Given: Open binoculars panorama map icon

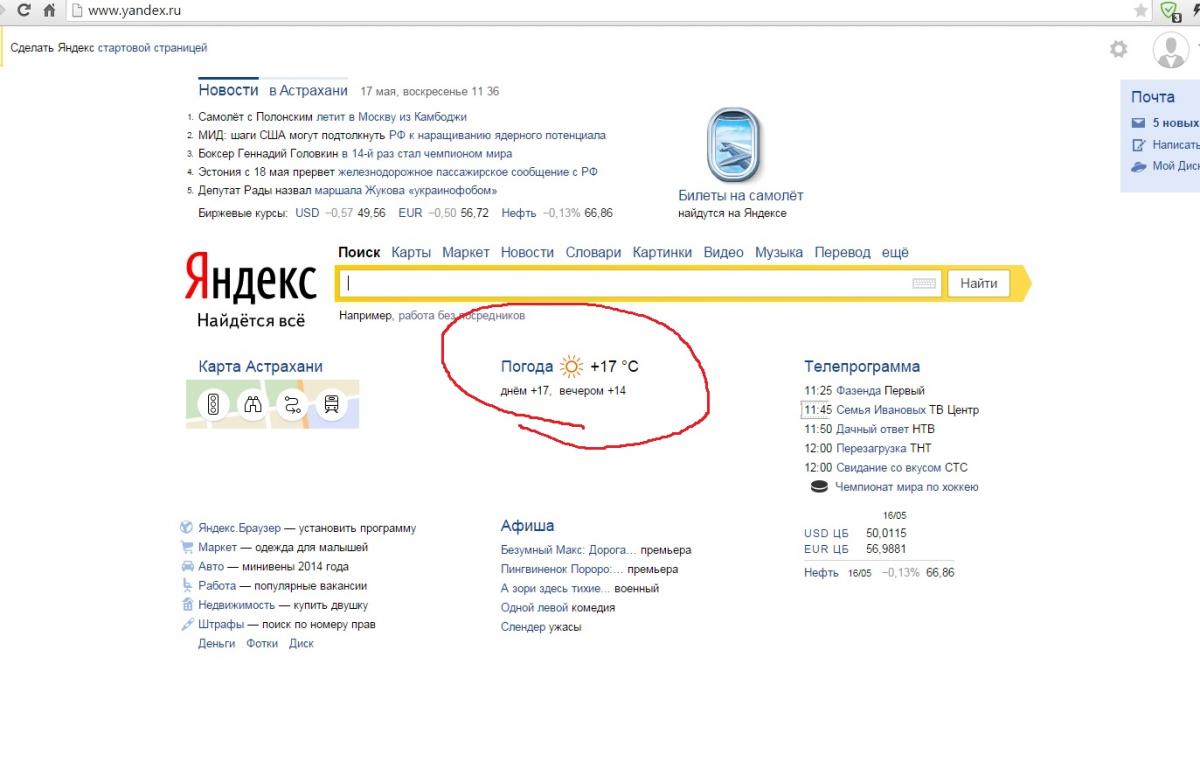Looking at the screenshot, I should coord(253,404).
